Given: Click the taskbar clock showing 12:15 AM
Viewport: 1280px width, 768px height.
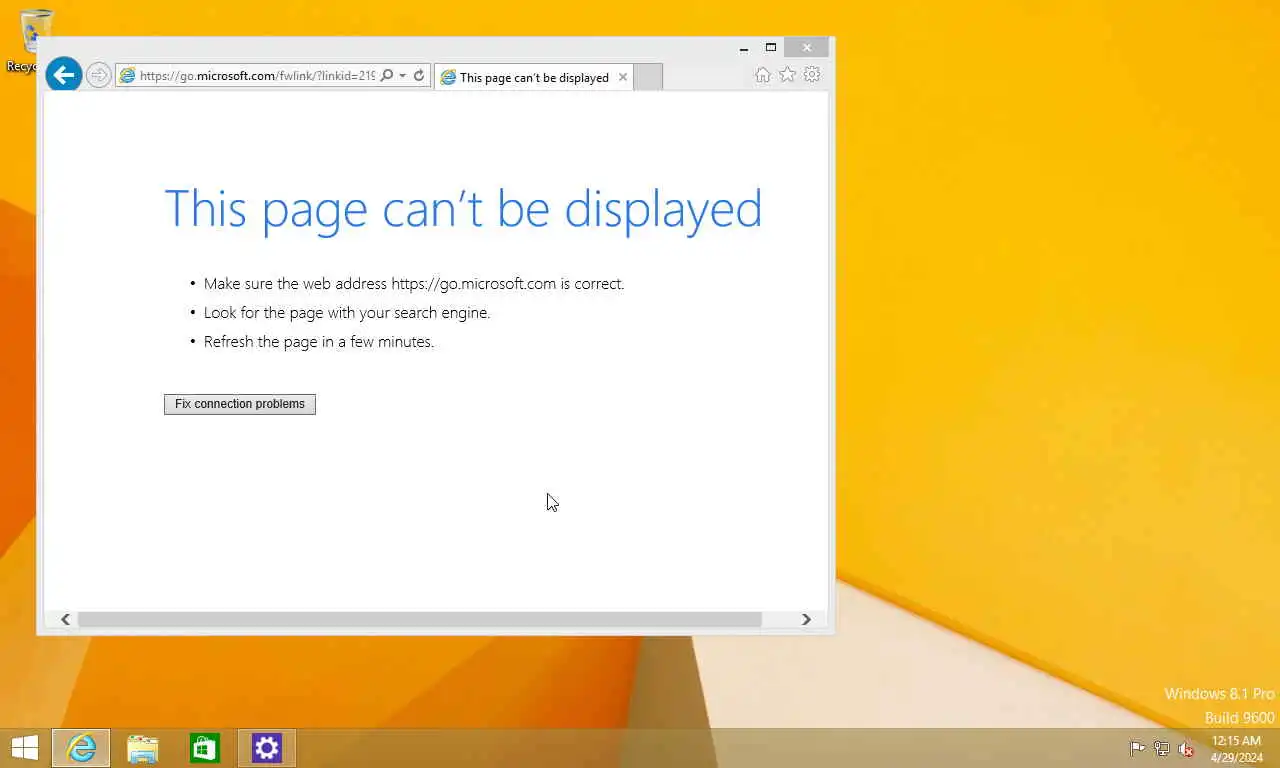Looking at the screenshot, I should (1237, 749).
